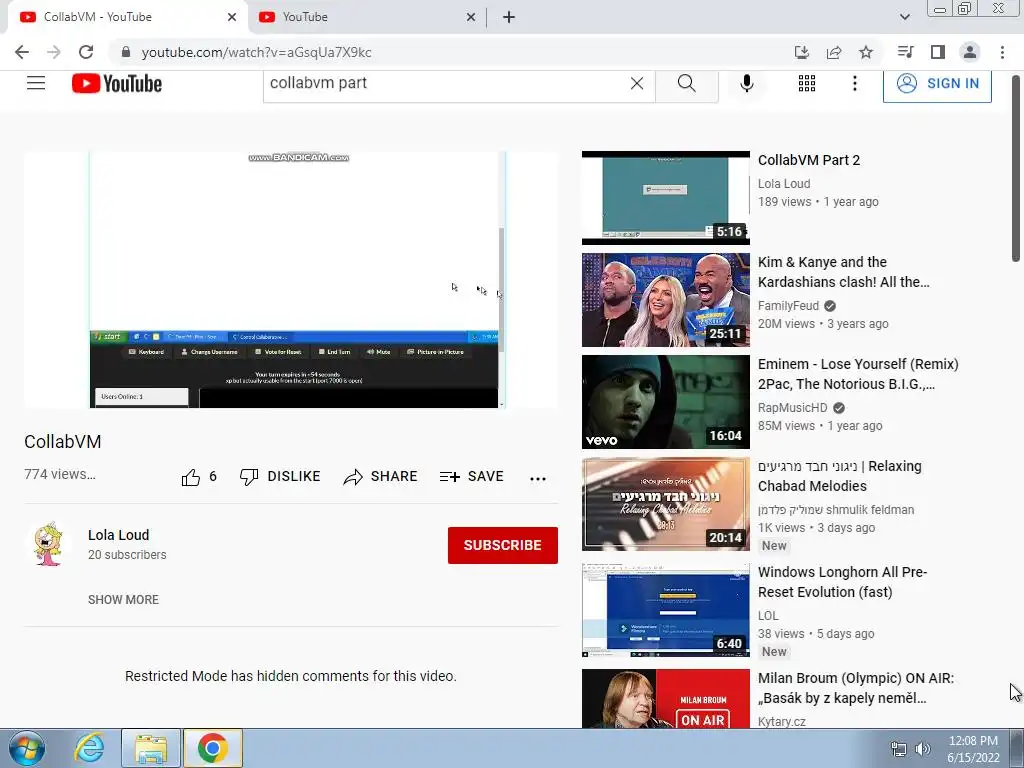Go back to the previous page
This screenshot has height=768, width=1024.
tap(22, 52)
